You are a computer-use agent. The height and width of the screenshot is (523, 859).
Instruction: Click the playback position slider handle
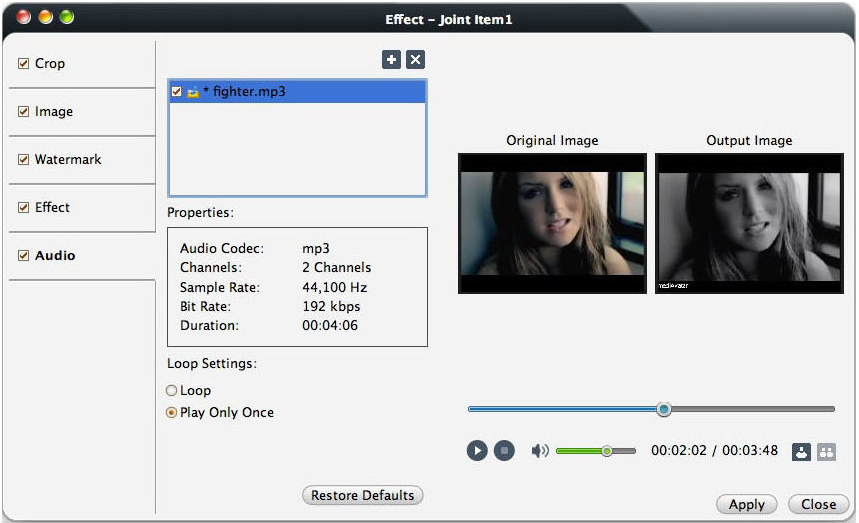tap(664, 409)
